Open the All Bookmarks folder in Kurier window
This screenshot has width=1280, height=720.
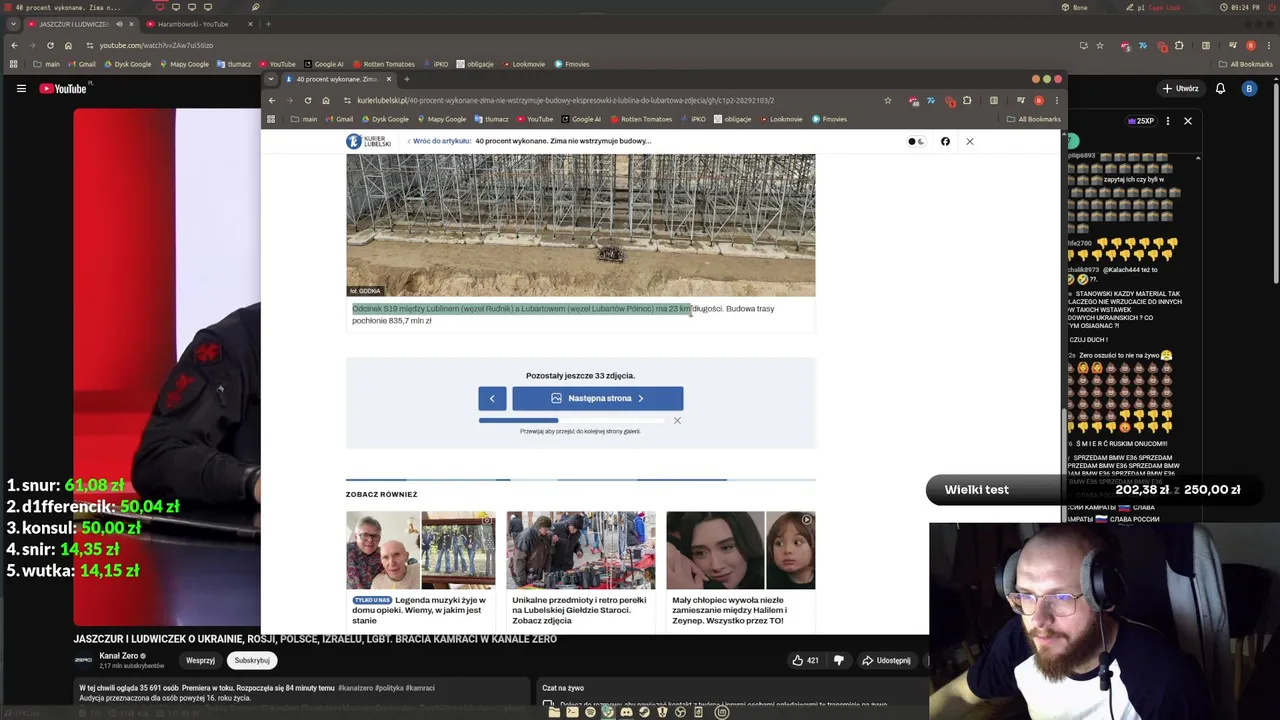click(1034, 119)
